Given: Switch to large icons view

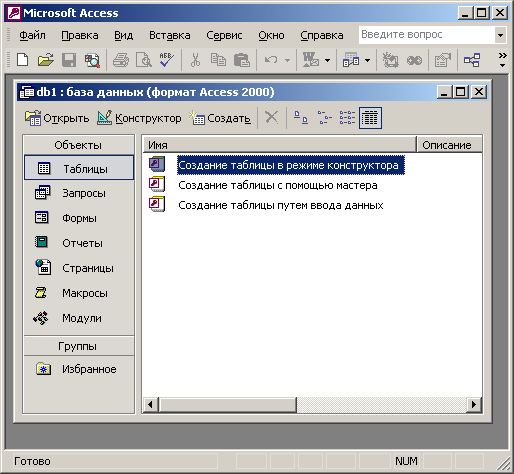Looking at the screenshot, I should point(301,118).
